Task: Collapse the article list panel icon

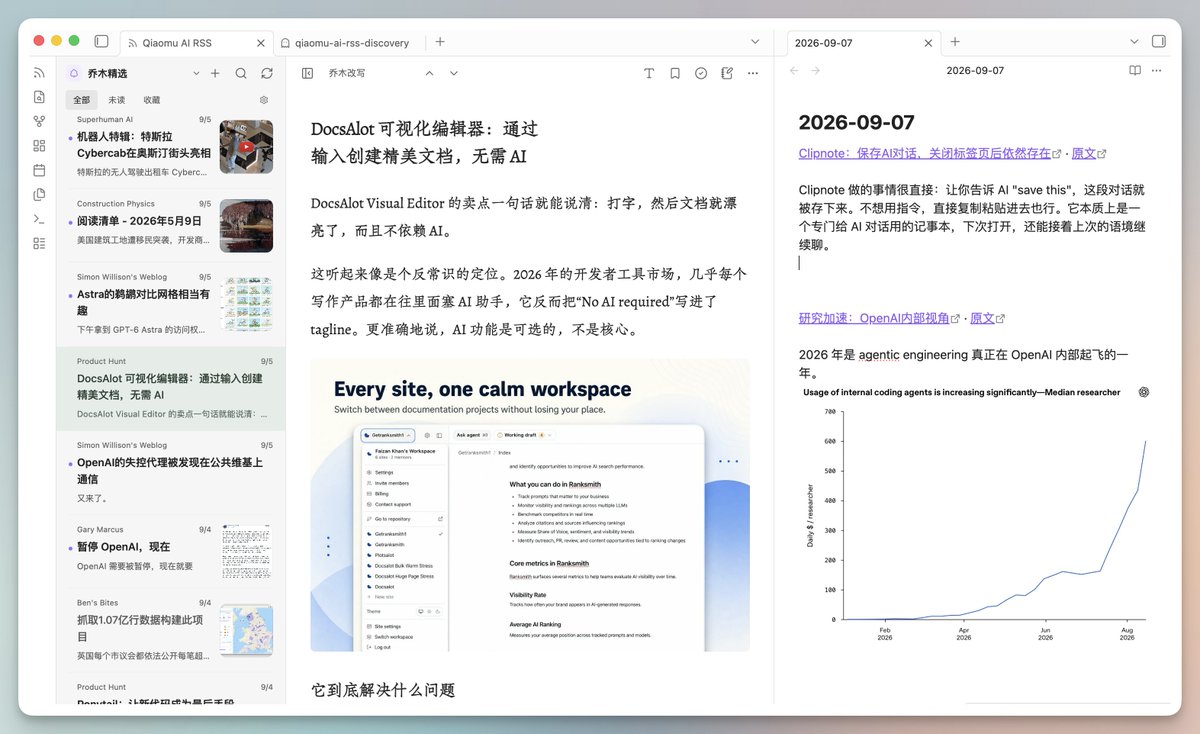Action: (307, 73)
